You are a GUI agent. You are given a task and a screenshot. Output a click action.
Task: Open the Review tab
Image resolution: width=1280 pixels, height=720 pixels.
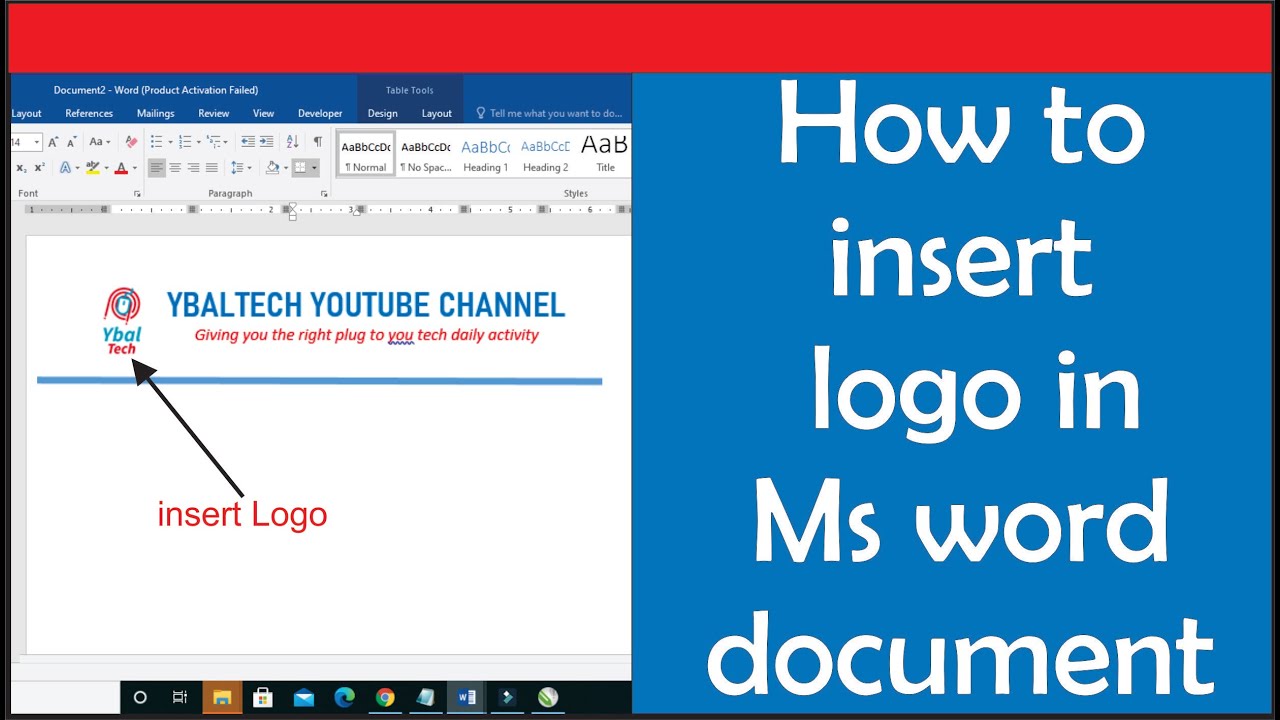tap(214, 113)
